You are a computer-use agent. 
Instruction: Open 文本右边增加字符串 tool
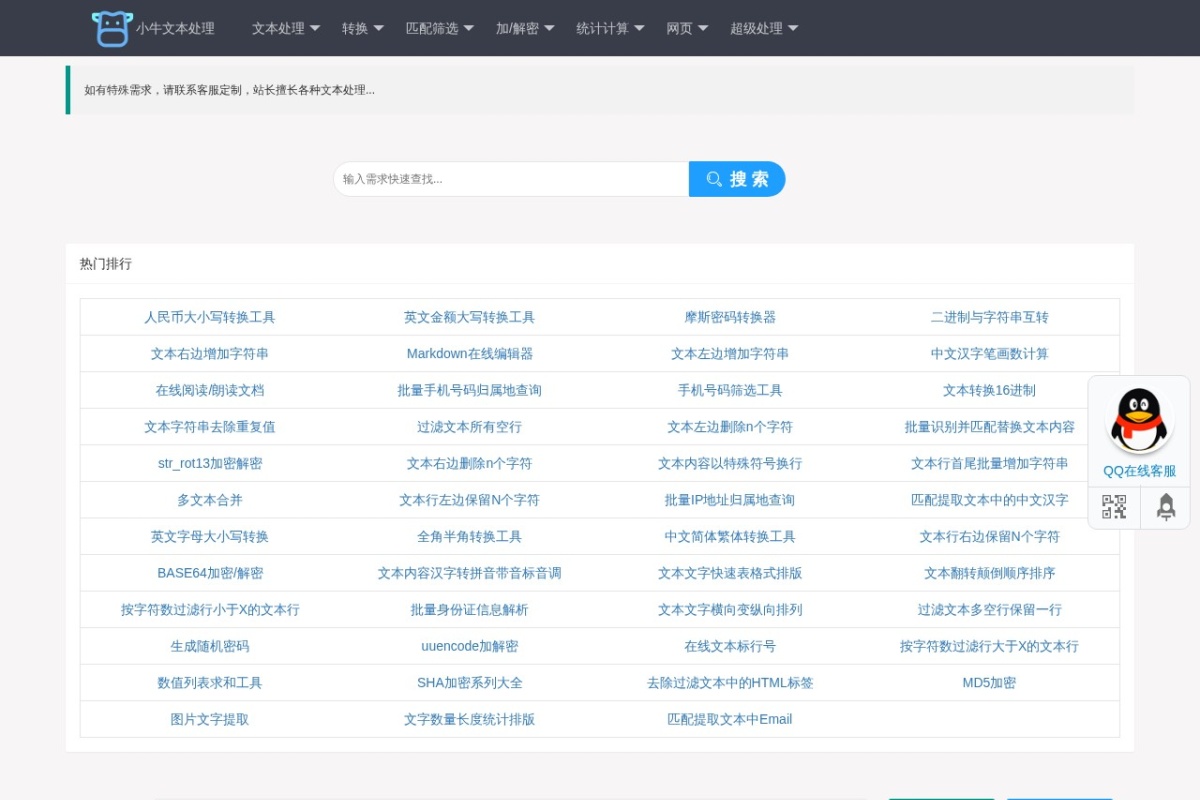(x=210, y=354)
